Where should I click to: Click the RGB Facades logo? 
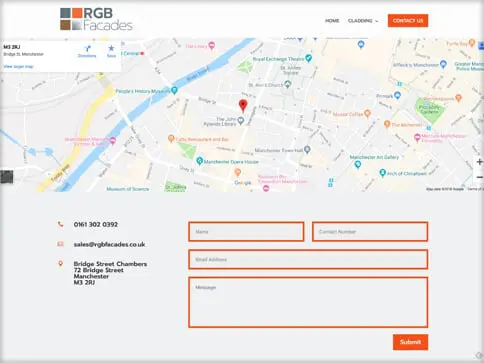click(x=96, y=19)
